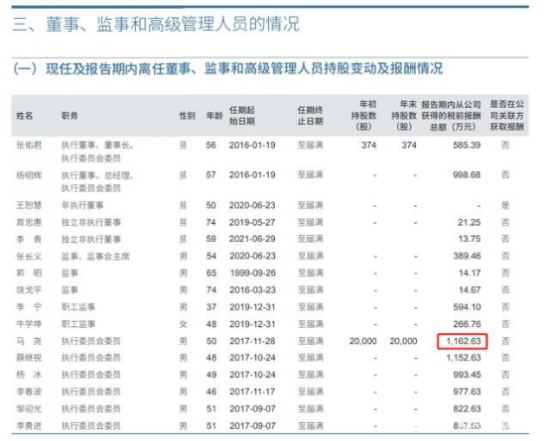Select the age 37 in 李宁's row
This screenshot has height=441, width=550.
[x=211, y=307]
